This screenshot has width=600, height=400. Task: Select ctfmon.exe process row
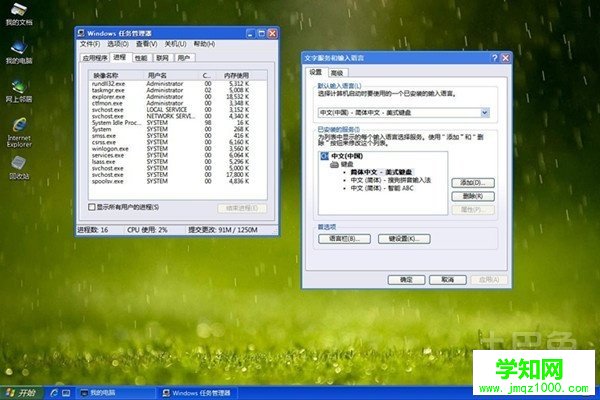click(x=170, y=103)
